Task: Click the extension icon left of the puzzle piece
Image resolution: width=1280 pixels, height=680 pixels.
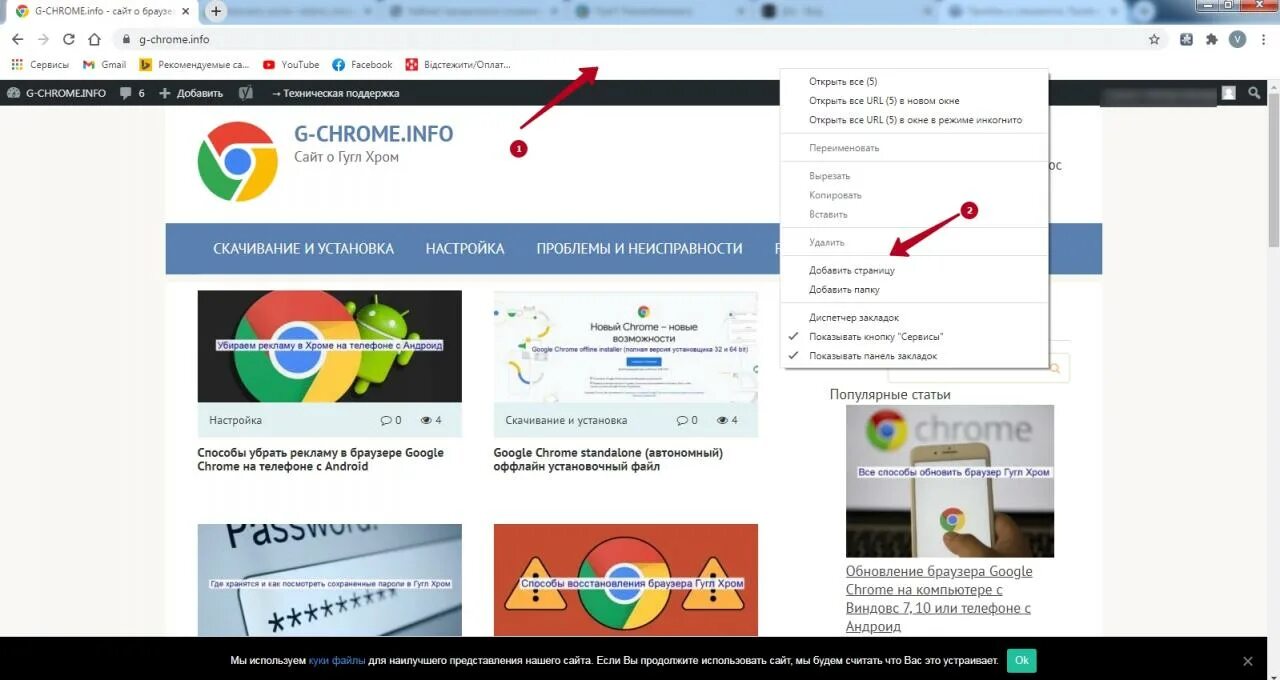Action: pos(1186,39)
